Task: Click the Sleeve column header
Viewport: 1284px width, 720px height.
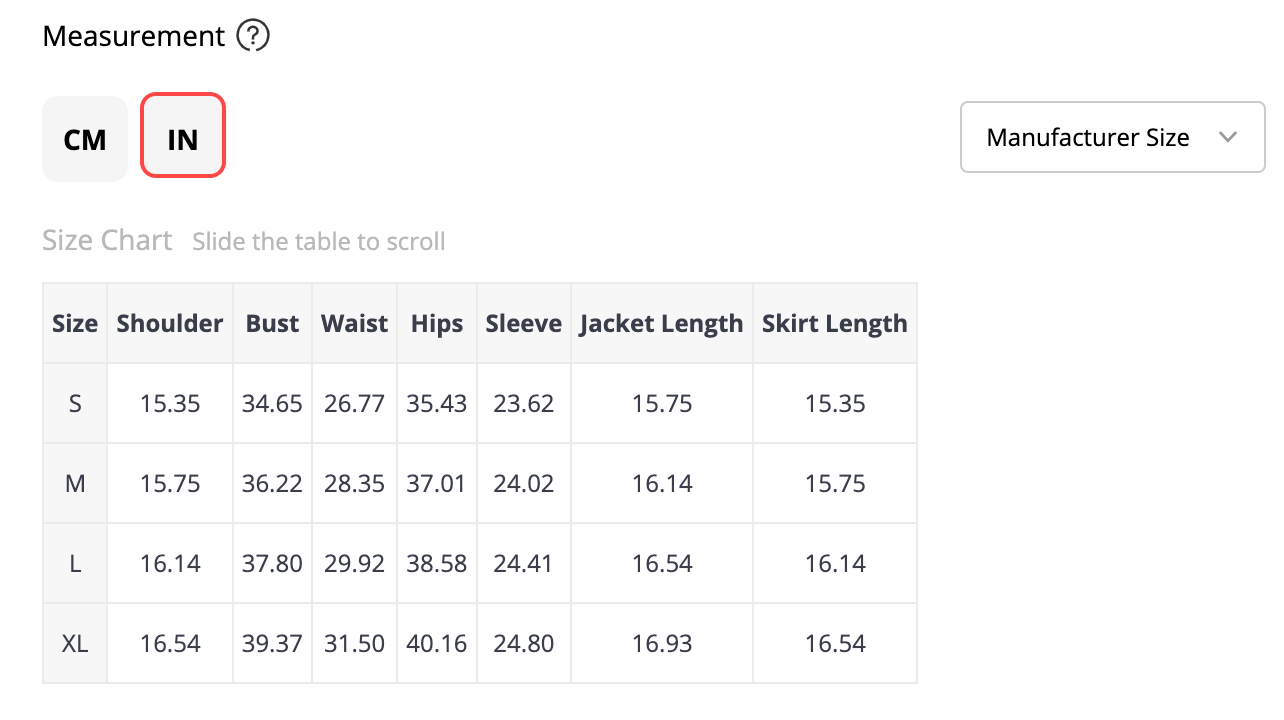Action: coord(523,324)
